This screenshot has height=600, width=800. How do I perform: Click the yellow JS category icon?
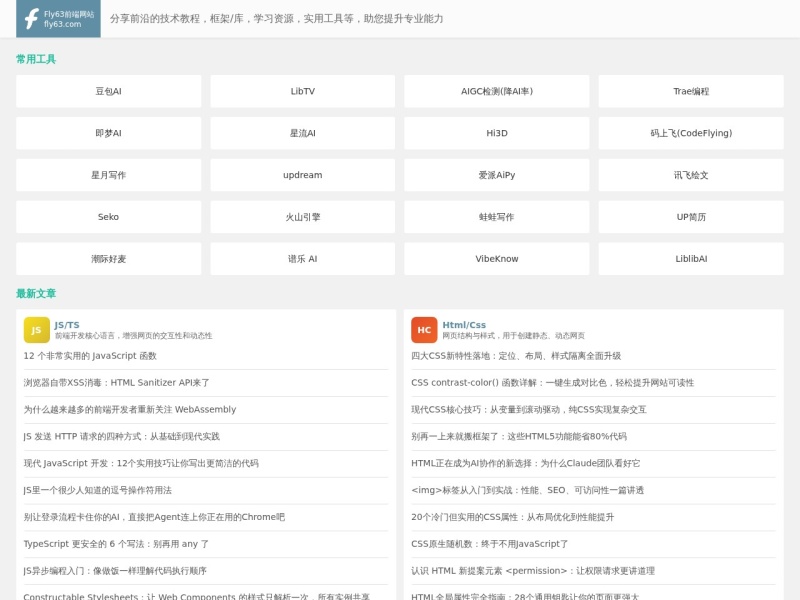coord(37,330)
